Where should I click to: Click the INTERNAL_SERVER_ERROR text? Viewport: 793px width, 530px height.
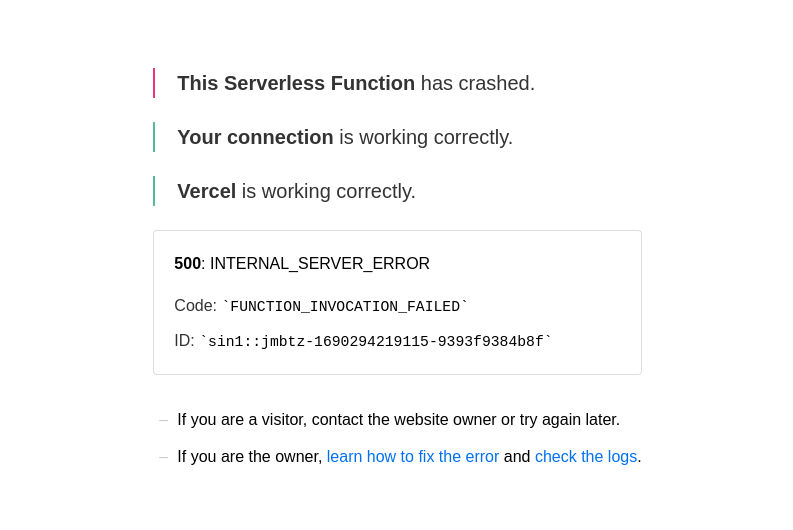(x=320, y=263)
